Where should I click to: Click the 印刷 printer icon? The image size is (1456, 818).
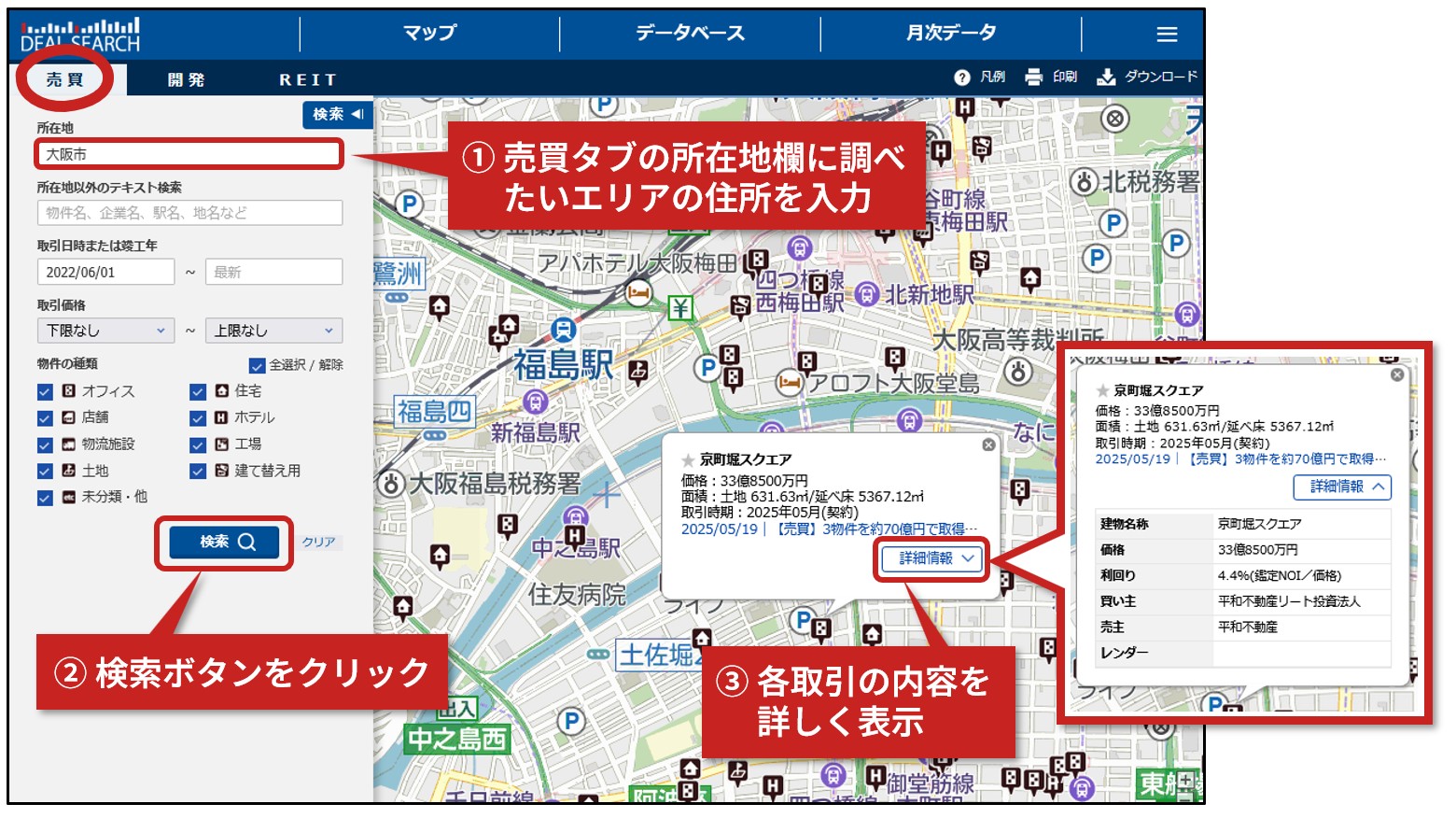click(1033, 78)
